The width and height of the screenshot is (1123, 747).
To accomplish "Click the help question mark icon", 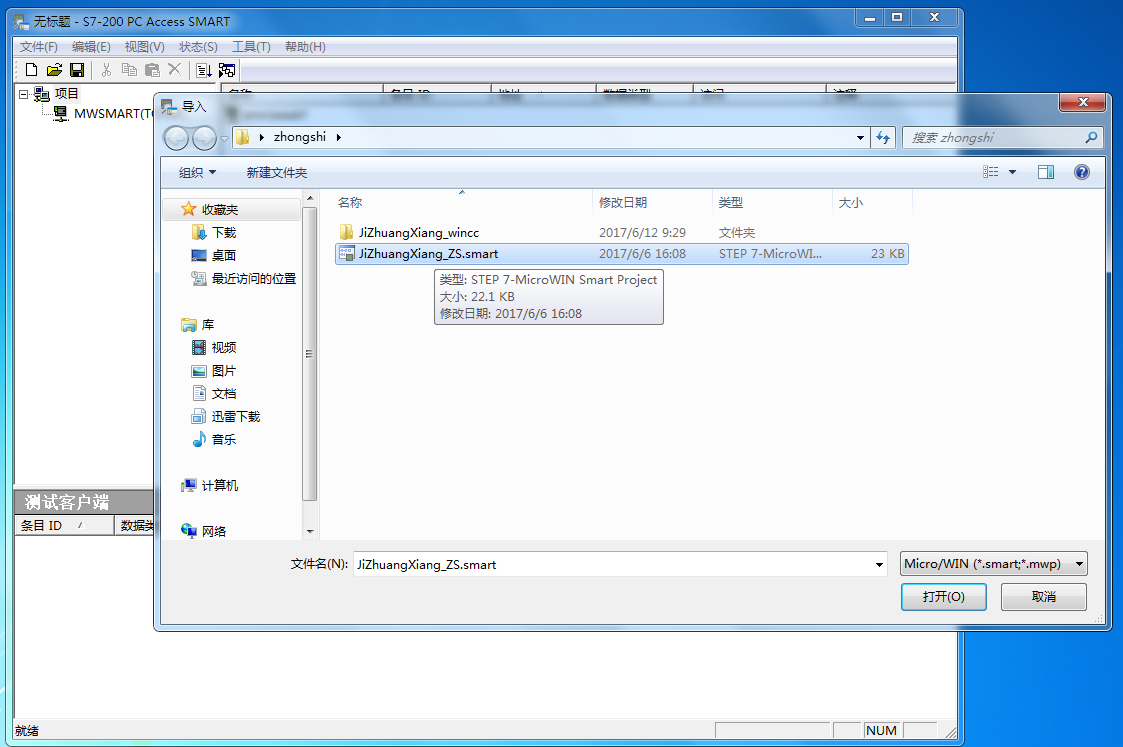I will coord(1081,172).
